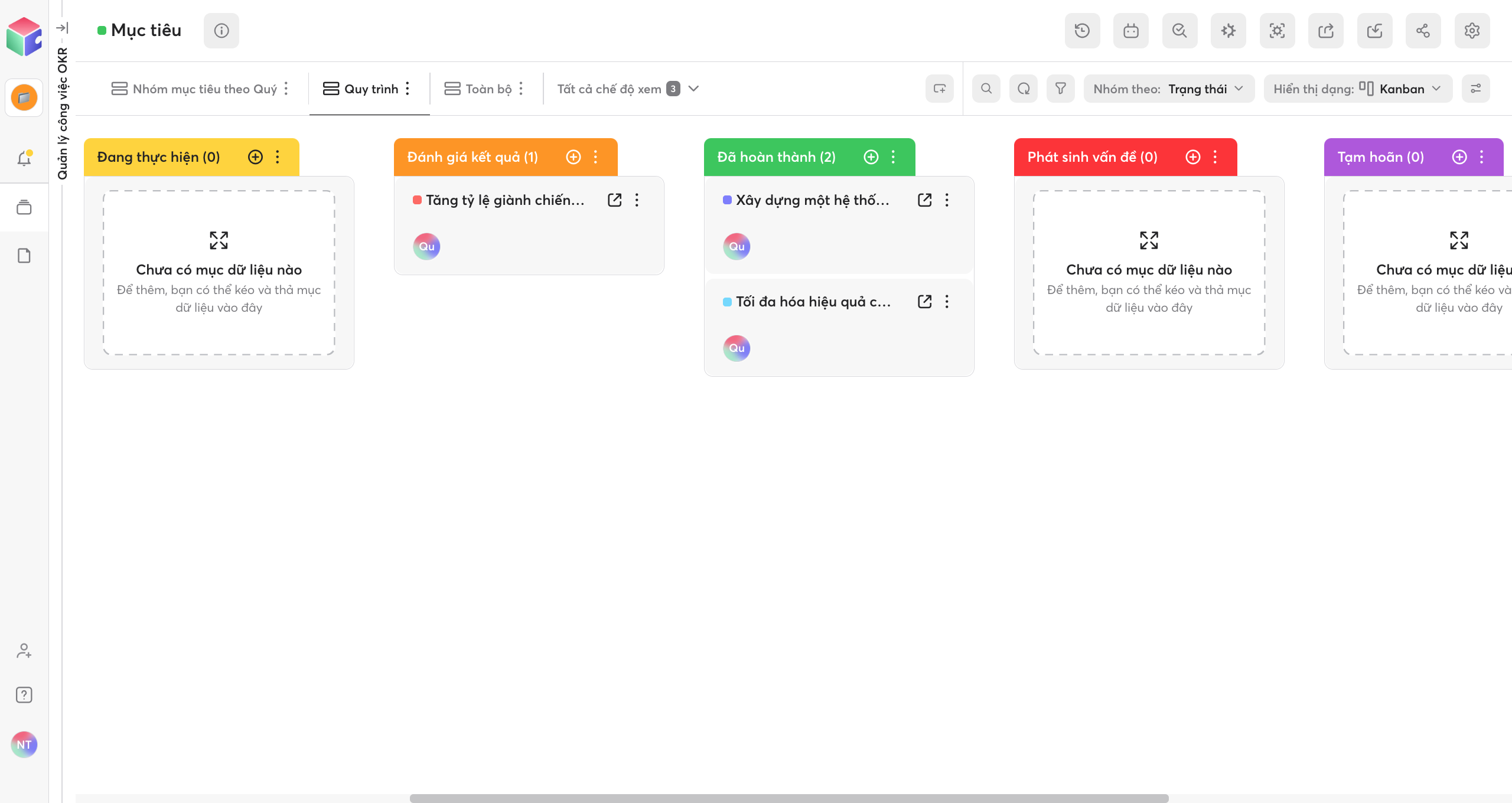Open view settings sliders icon
Screen dimensions: 1512x803
click(x=1475, y=89)
